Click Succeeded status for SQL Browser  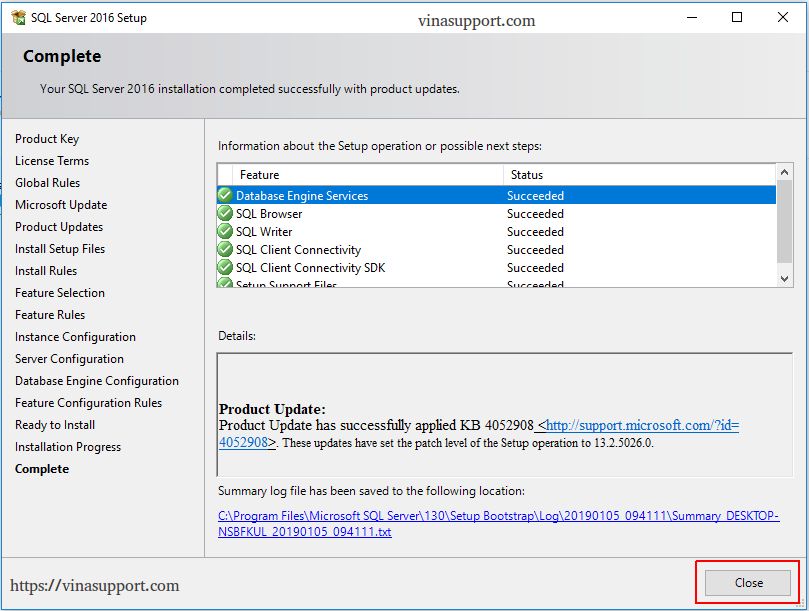[535, 214]
